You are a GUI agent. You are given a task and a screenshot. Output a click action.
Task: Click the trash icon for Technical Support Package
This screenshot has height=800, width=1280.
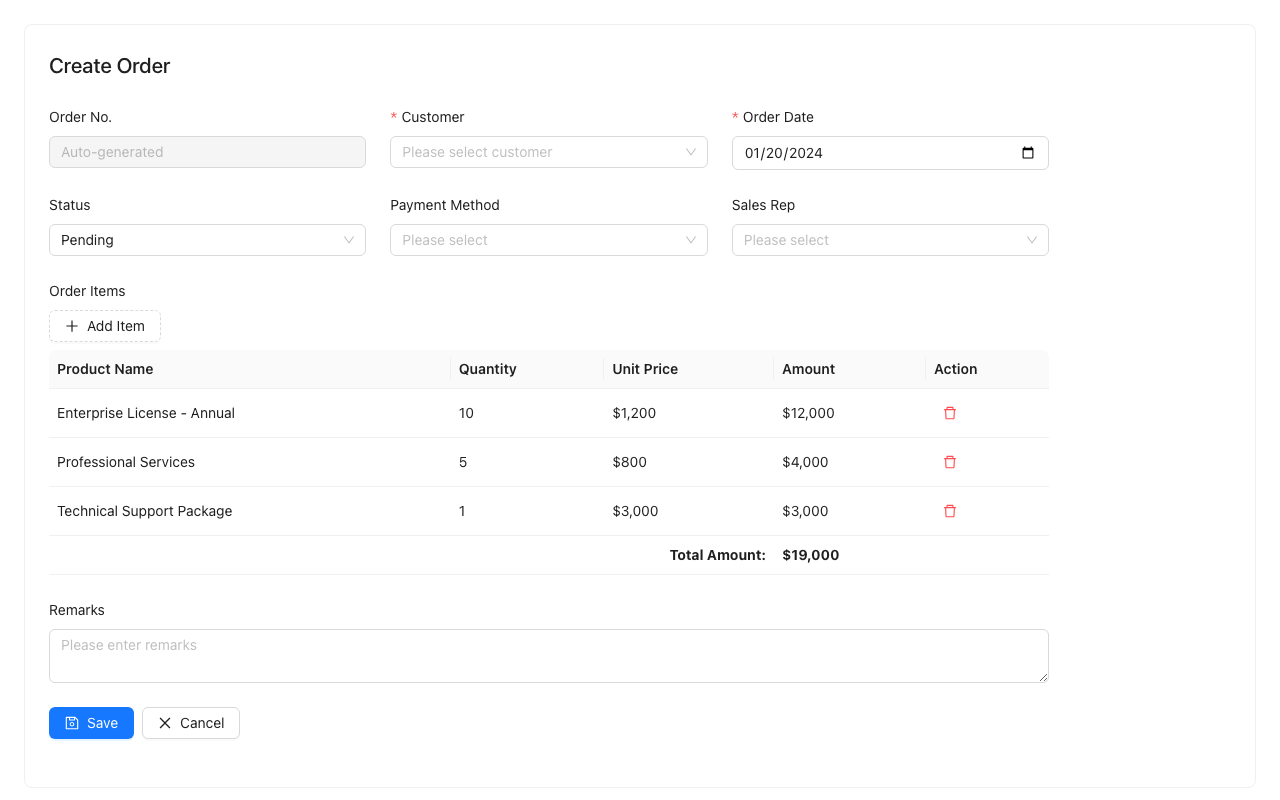(949, 510)
